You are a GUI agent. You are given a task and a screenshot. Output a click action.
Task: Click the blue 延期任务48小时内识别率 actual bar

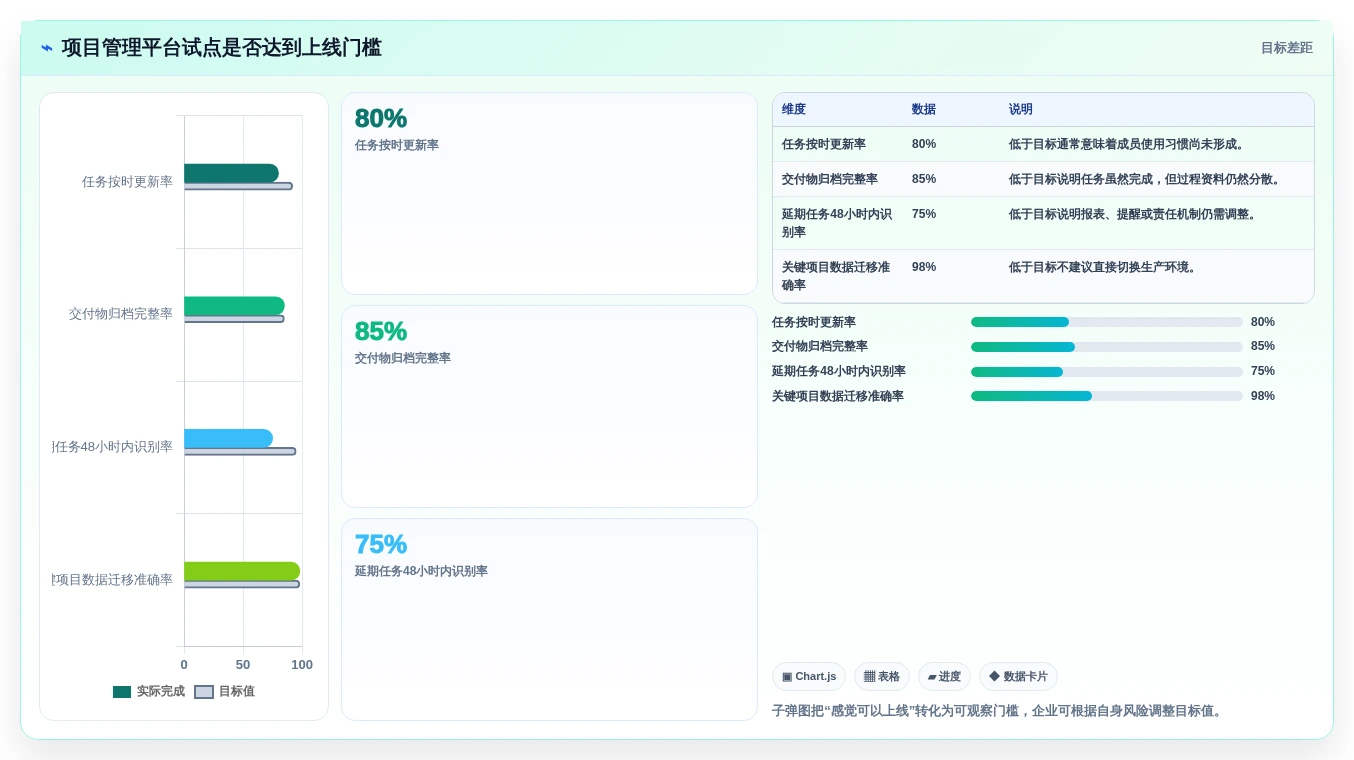(x=228, y=438)
